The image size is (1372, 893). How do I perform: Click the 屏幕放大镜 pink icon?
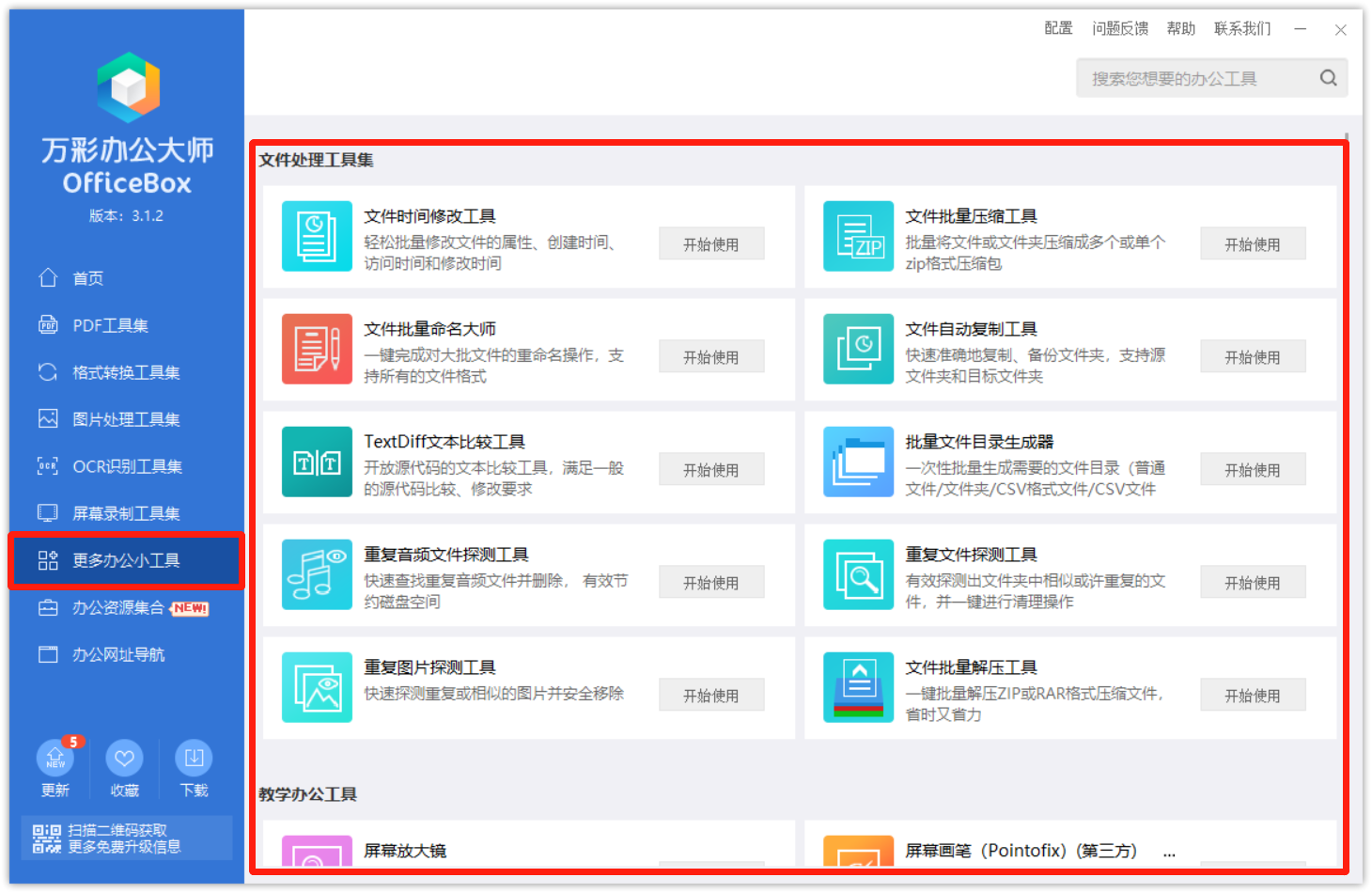pos(317,851)
